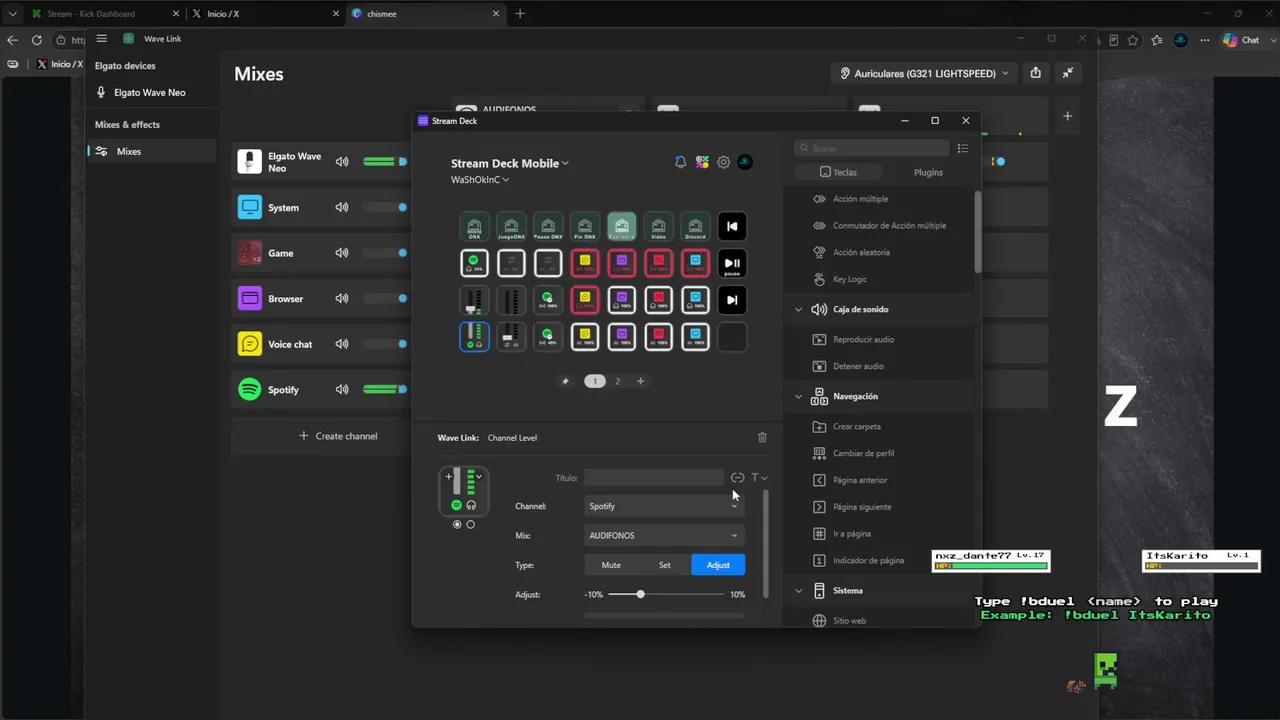Open the Stream Deck user profile avatar
This screenshot has width=1280, height=720.
[745, 162]
